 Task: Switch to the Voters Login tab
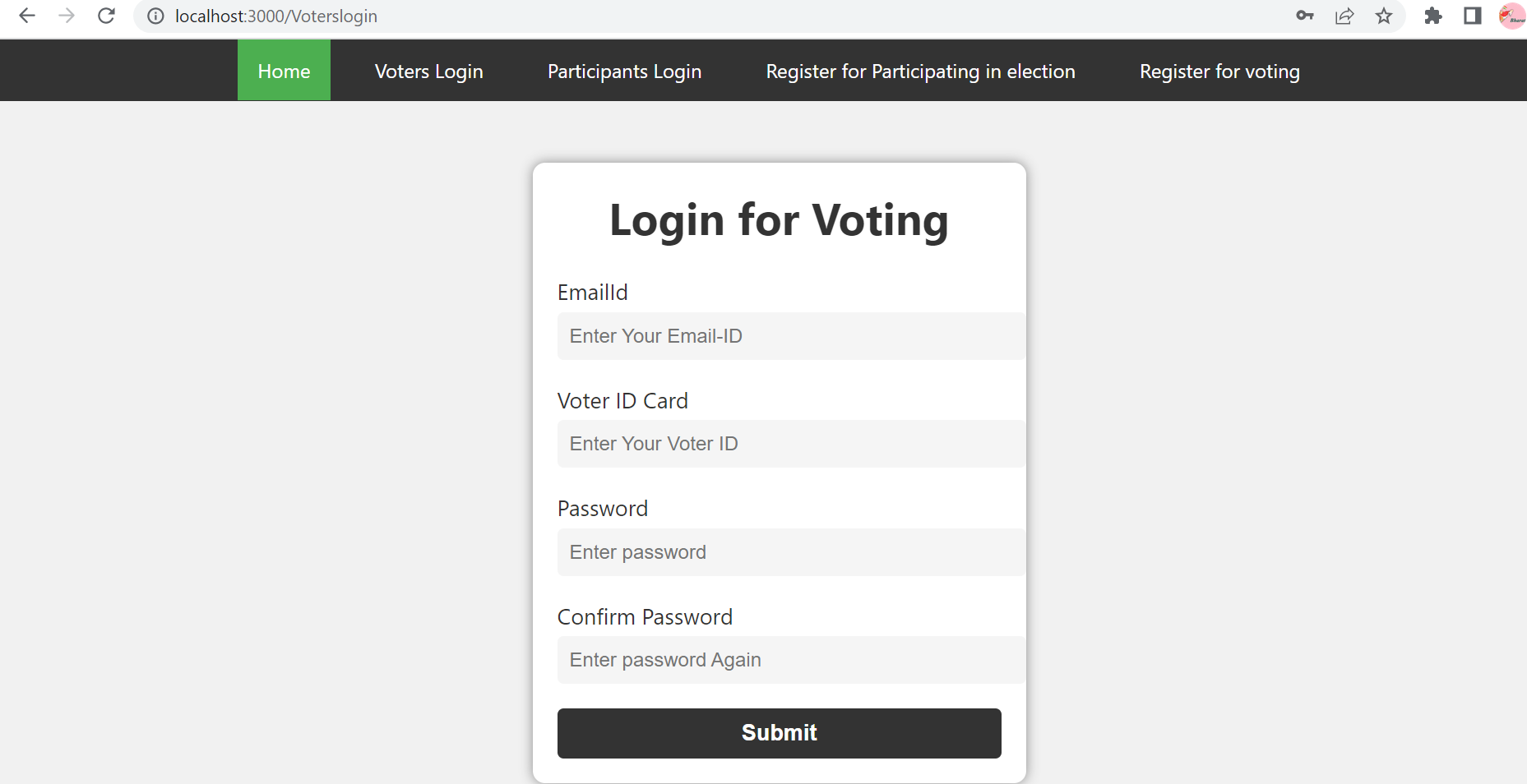pyautogui.click(x=428, y=71)
